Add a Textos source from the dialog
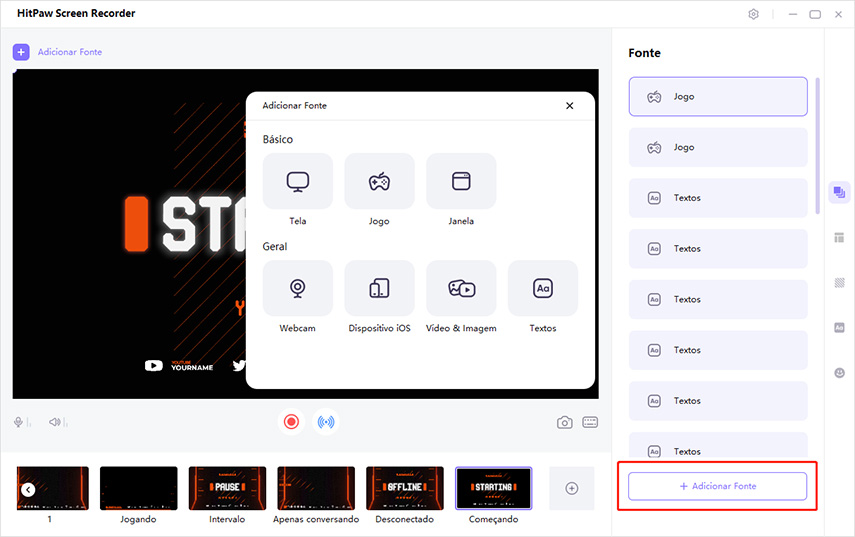 coord(543,288)
